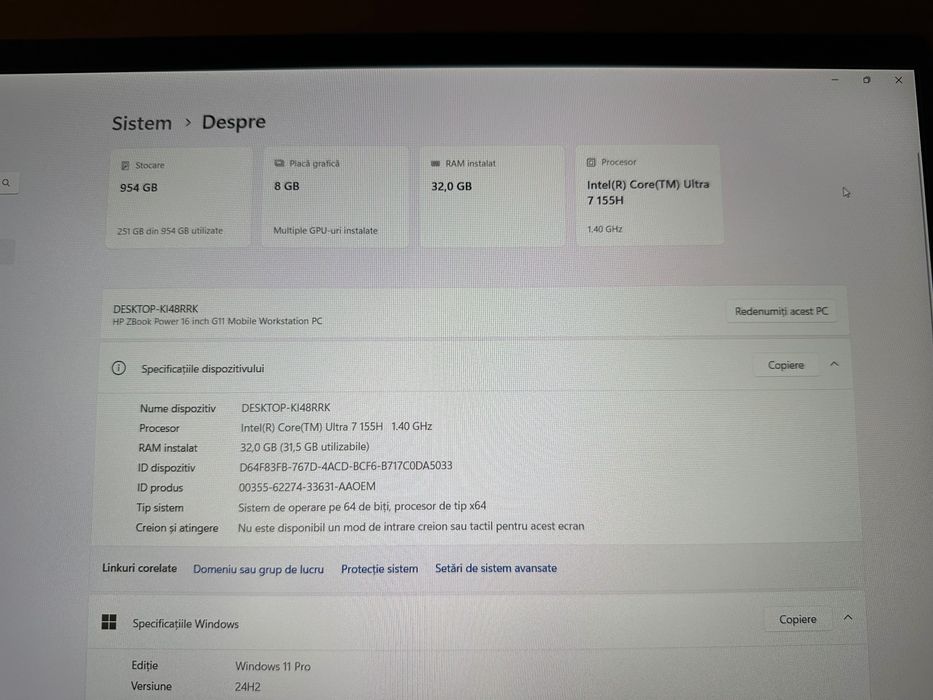The width and height of the screenshot is (933, 700).
Task: Select device name value DESKTOP-KI48RRK in specs
Action: coord(286,408)
